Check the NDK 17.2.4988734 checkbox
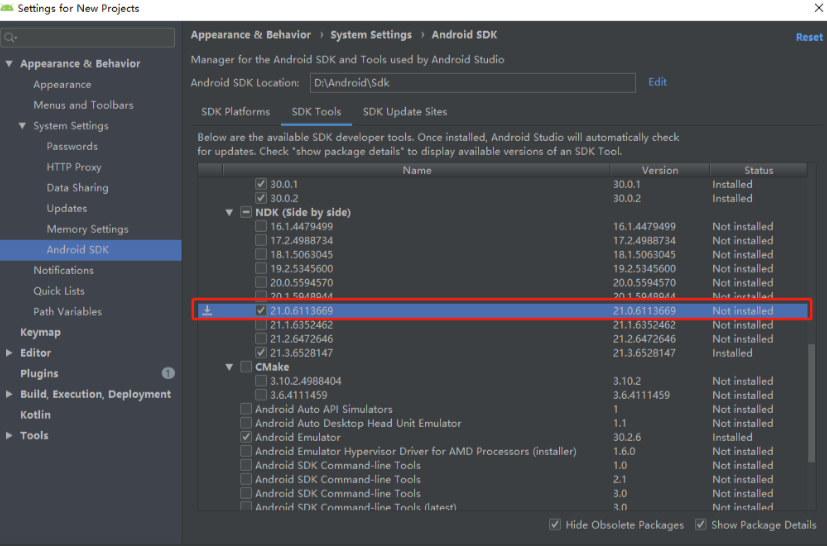827x546 pixels. pyautogui.click(x=261, y=240)
